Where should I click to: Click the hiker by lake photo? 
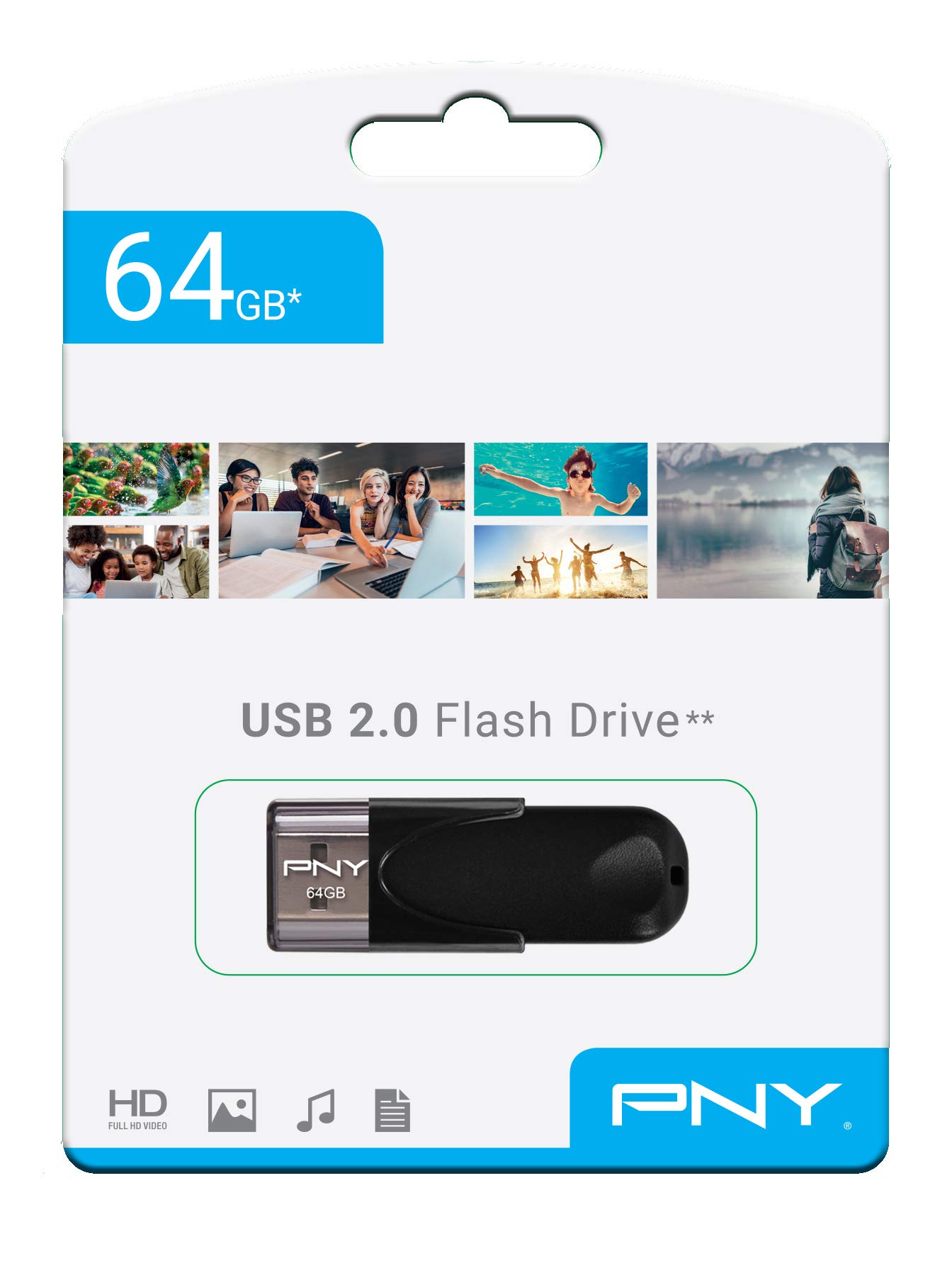773,521
